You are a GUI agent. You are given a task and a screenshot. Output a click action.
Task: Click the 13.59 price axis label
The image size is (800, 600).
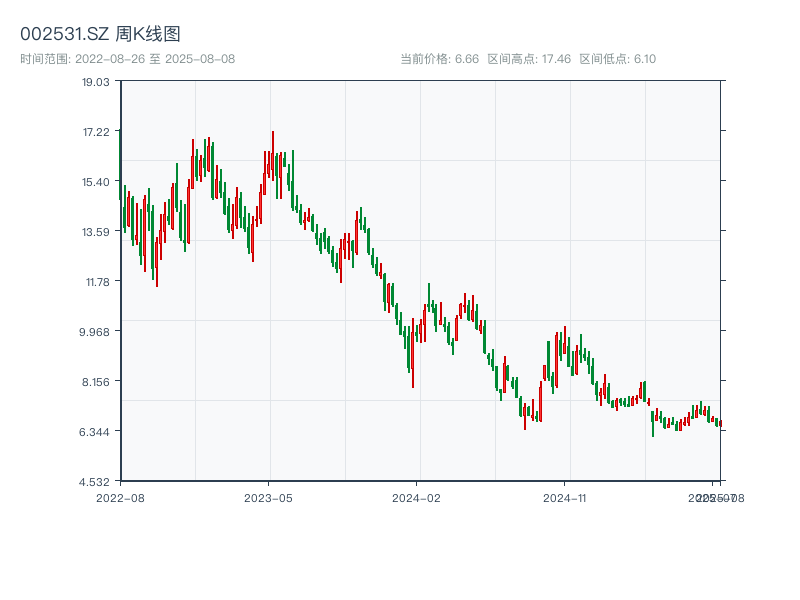96,232
